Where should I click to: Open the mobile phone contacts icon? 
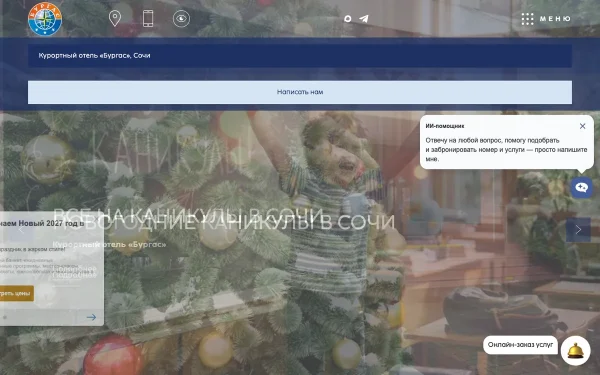pyautogui.click(x=148, y=18)
